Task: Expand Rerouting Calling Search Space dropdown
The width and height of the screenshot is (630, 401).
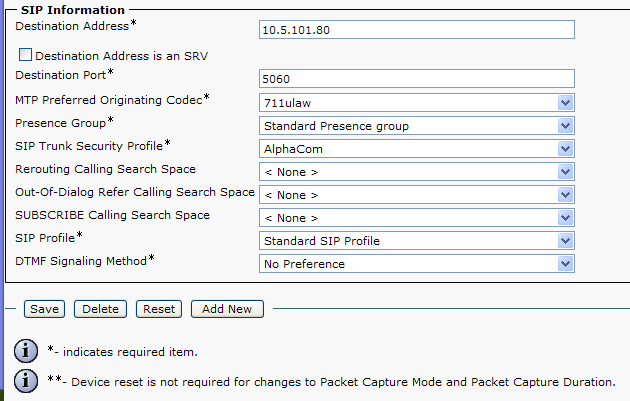Action: (x=415, y=171)
